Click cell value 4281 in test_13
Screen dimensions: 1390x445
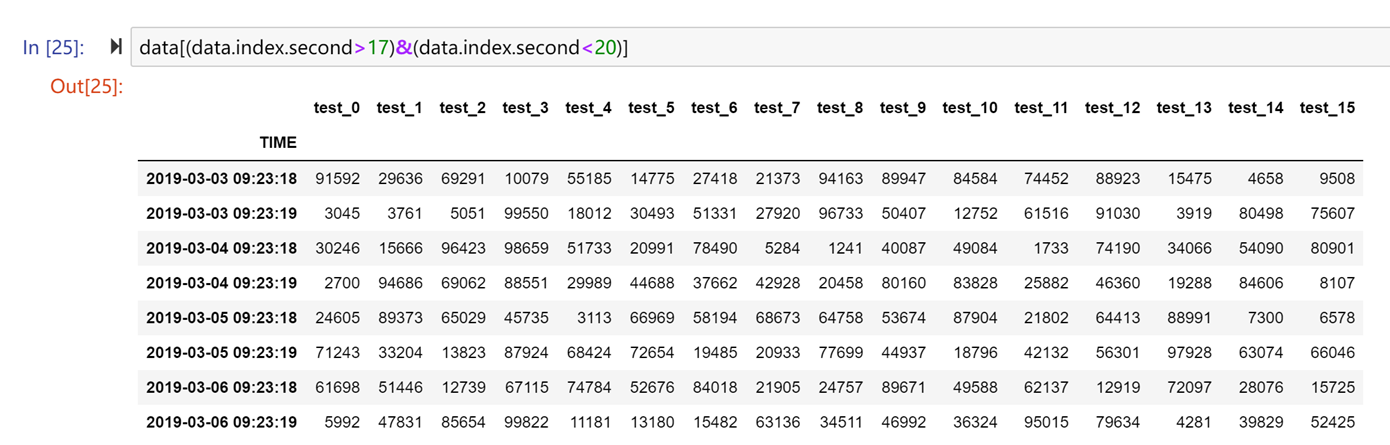click(x=1194, y=424)
